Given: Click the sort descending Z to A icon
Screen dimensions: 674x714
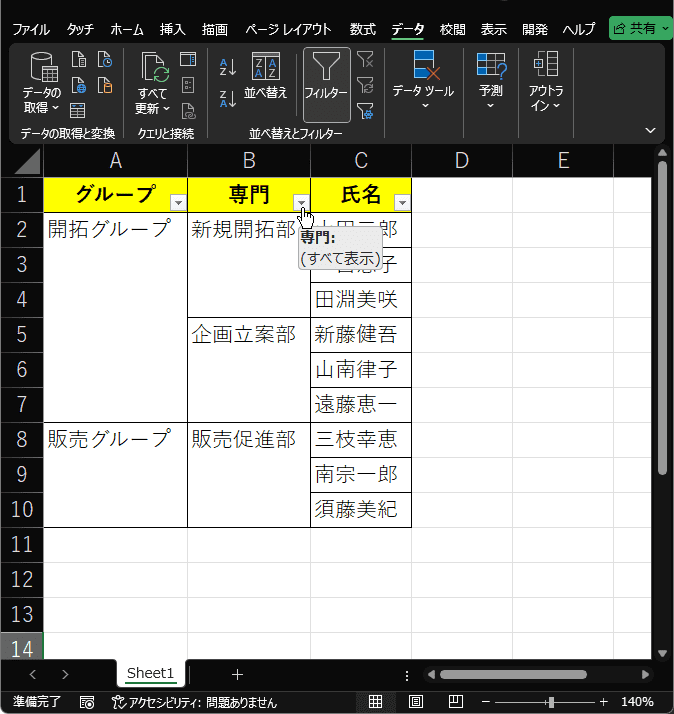Looking at the screenshot, I should tap(228, 99).
